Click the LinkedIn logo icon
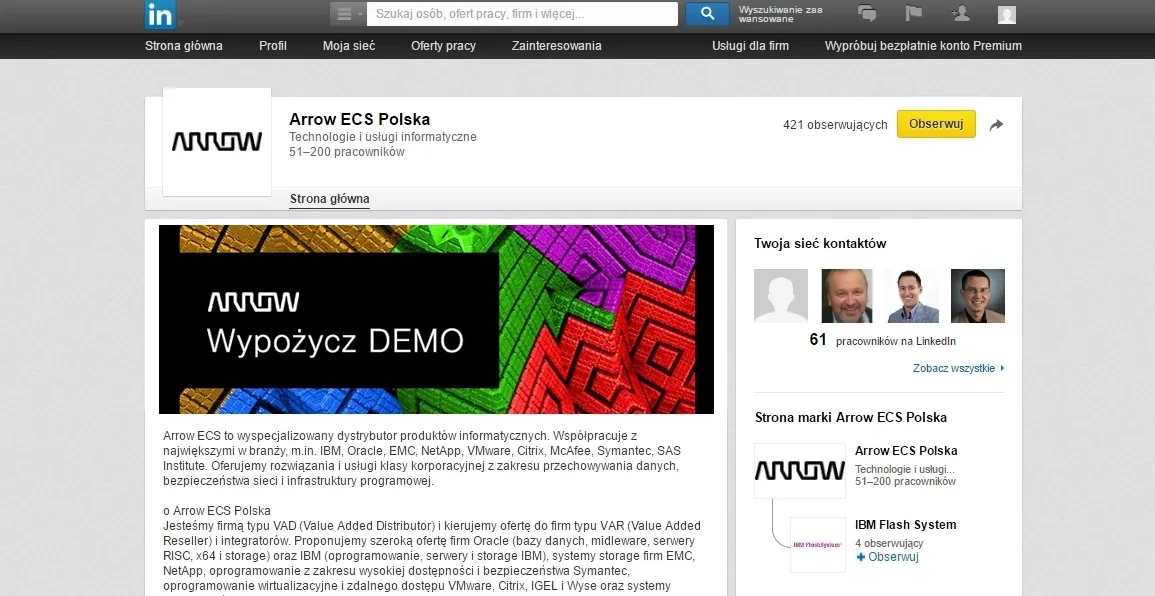 pos(161,15)
